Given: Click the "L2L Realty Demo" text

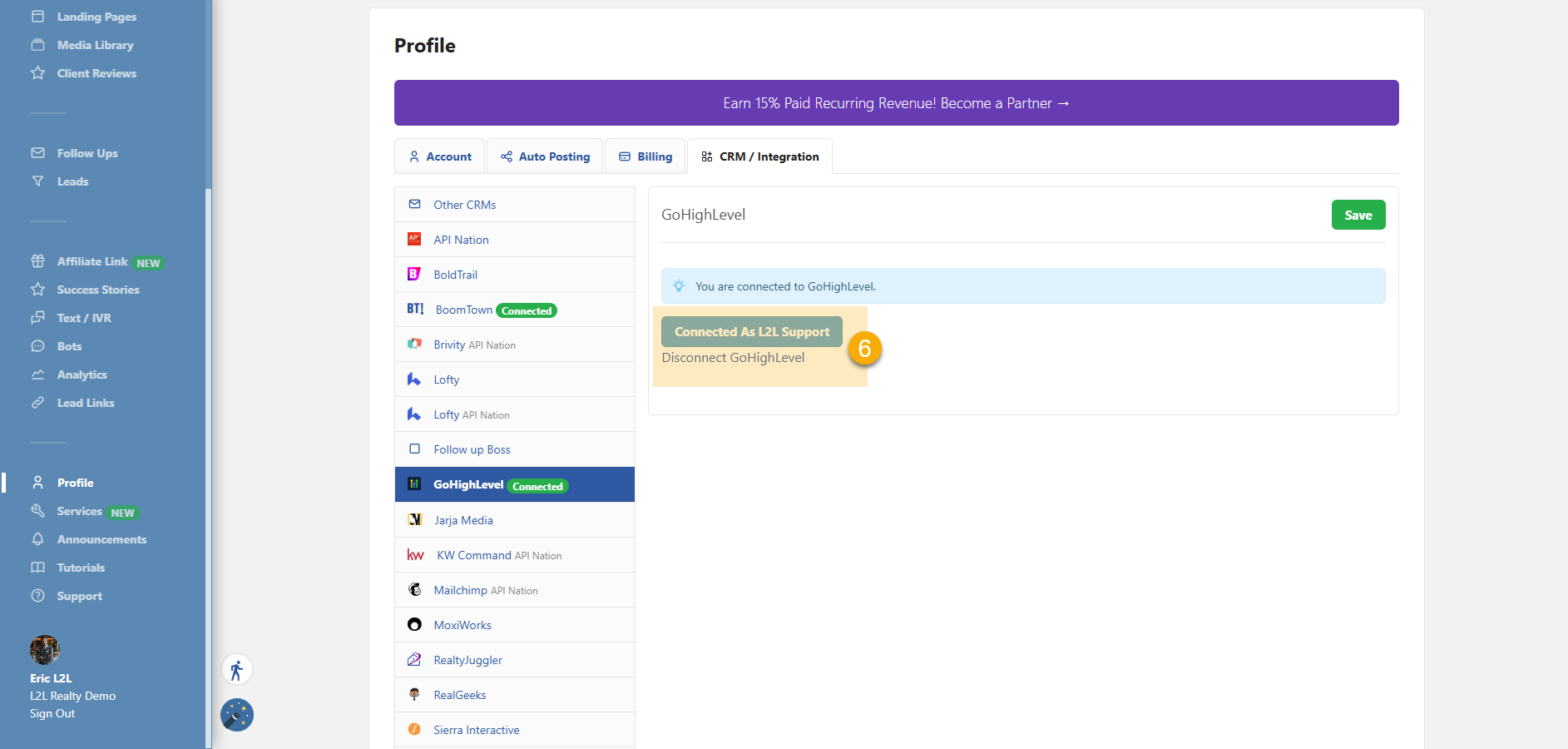Looking at the screenshot, I should 73,696.
